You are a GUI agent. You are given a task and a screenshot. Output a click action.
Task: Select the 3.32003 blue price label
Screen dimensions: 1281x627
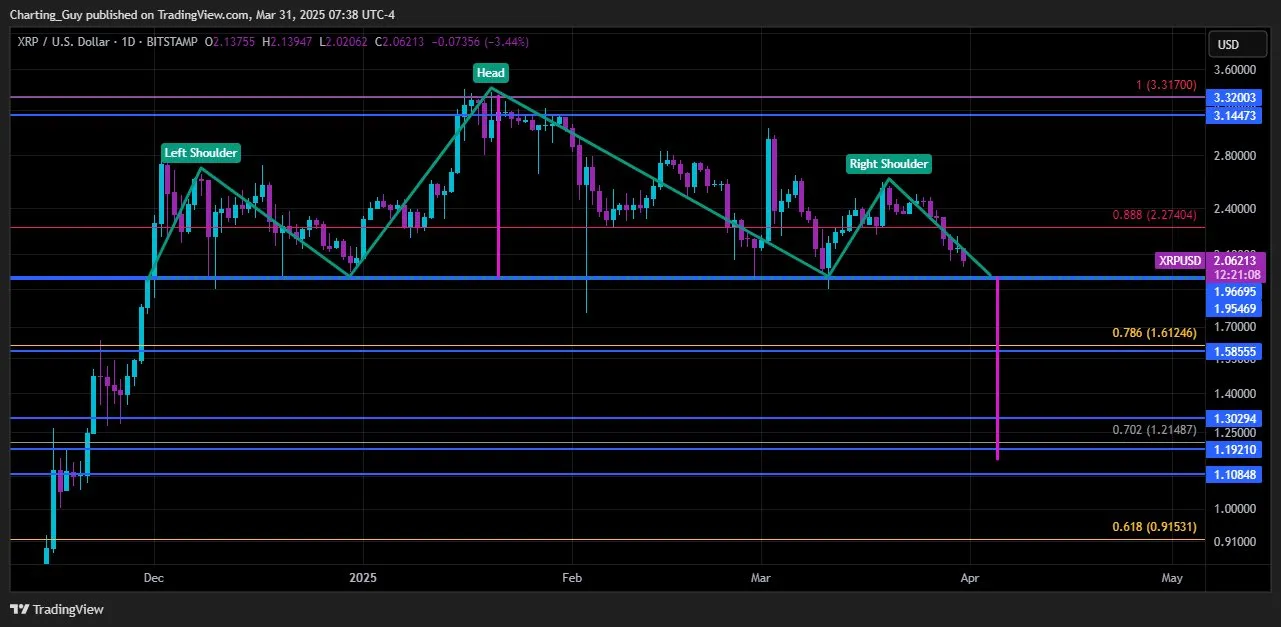coord(1235,97)
